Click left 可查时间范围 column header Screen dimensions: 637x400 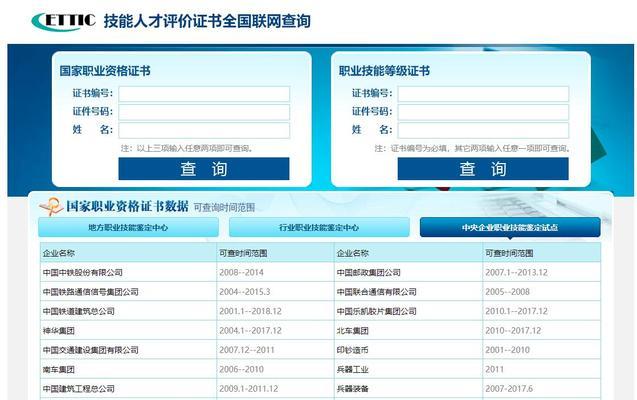click(243, 253)
